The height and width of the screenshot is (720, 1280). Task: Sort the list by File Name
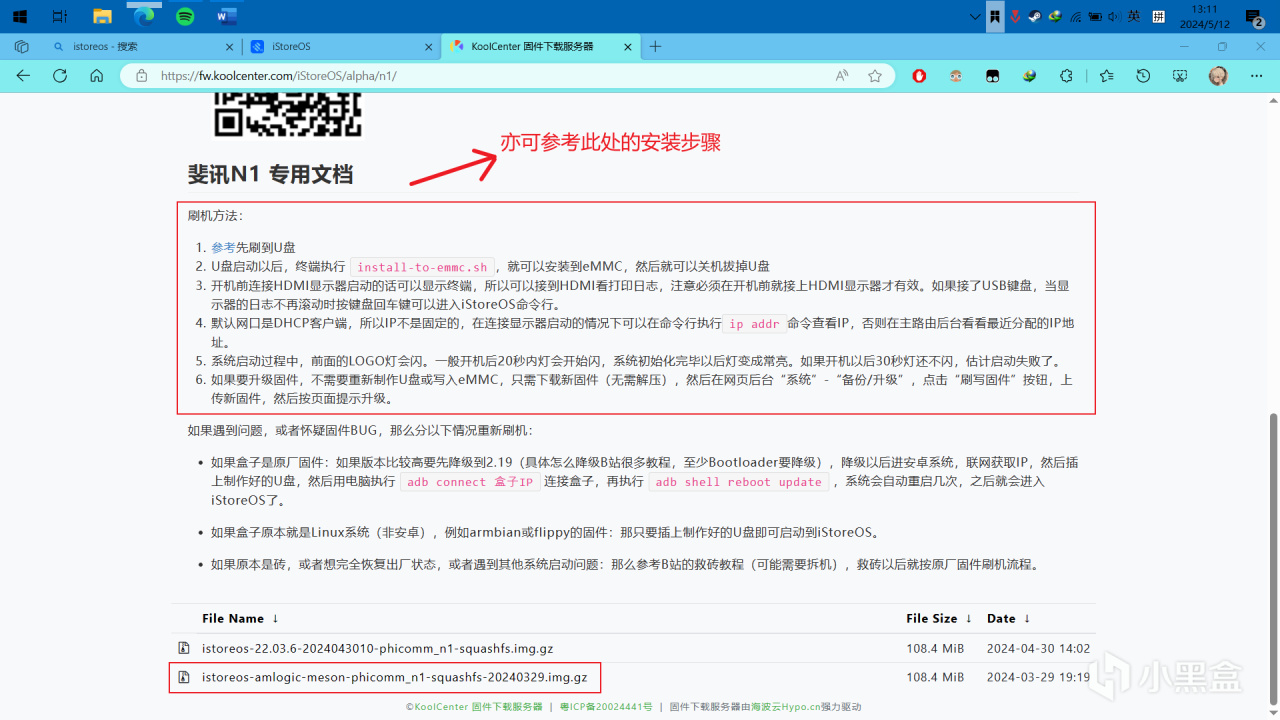[241, 619]
